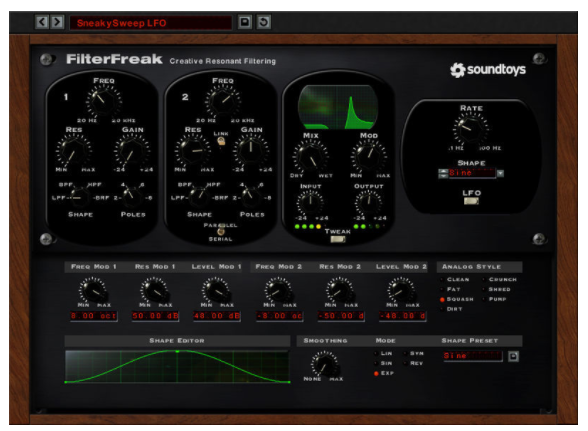Adjust filter 2 Gain knob
The height and width of the screenshot is (431, 588).
(251, 151)
